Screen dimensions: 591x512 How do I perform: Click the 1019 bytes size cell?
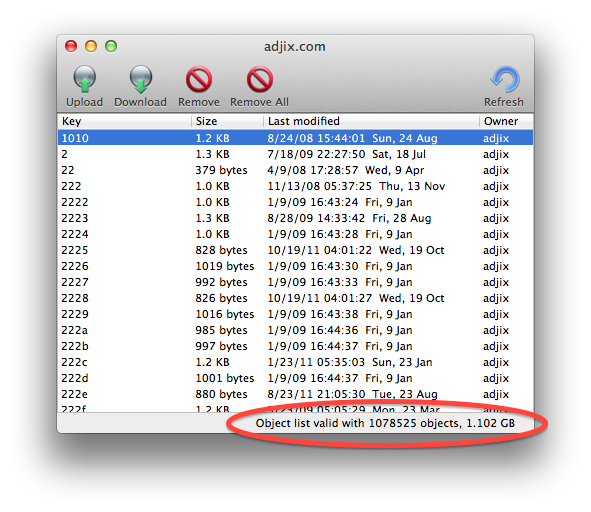click(225, 266)
